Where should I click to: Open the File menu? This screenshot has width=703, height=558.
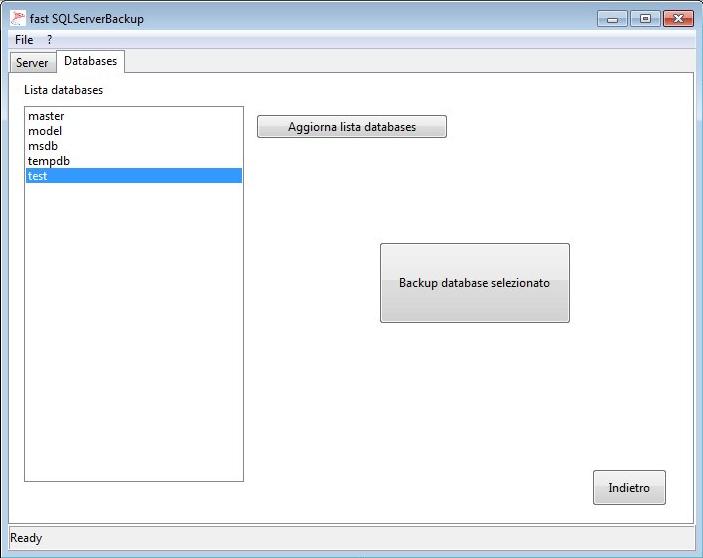tap(24, 40)
